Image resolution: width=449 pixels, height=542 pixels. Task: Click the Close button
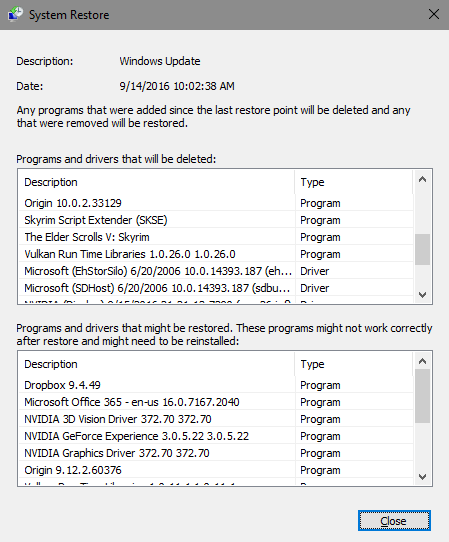[x=394, y=521]
